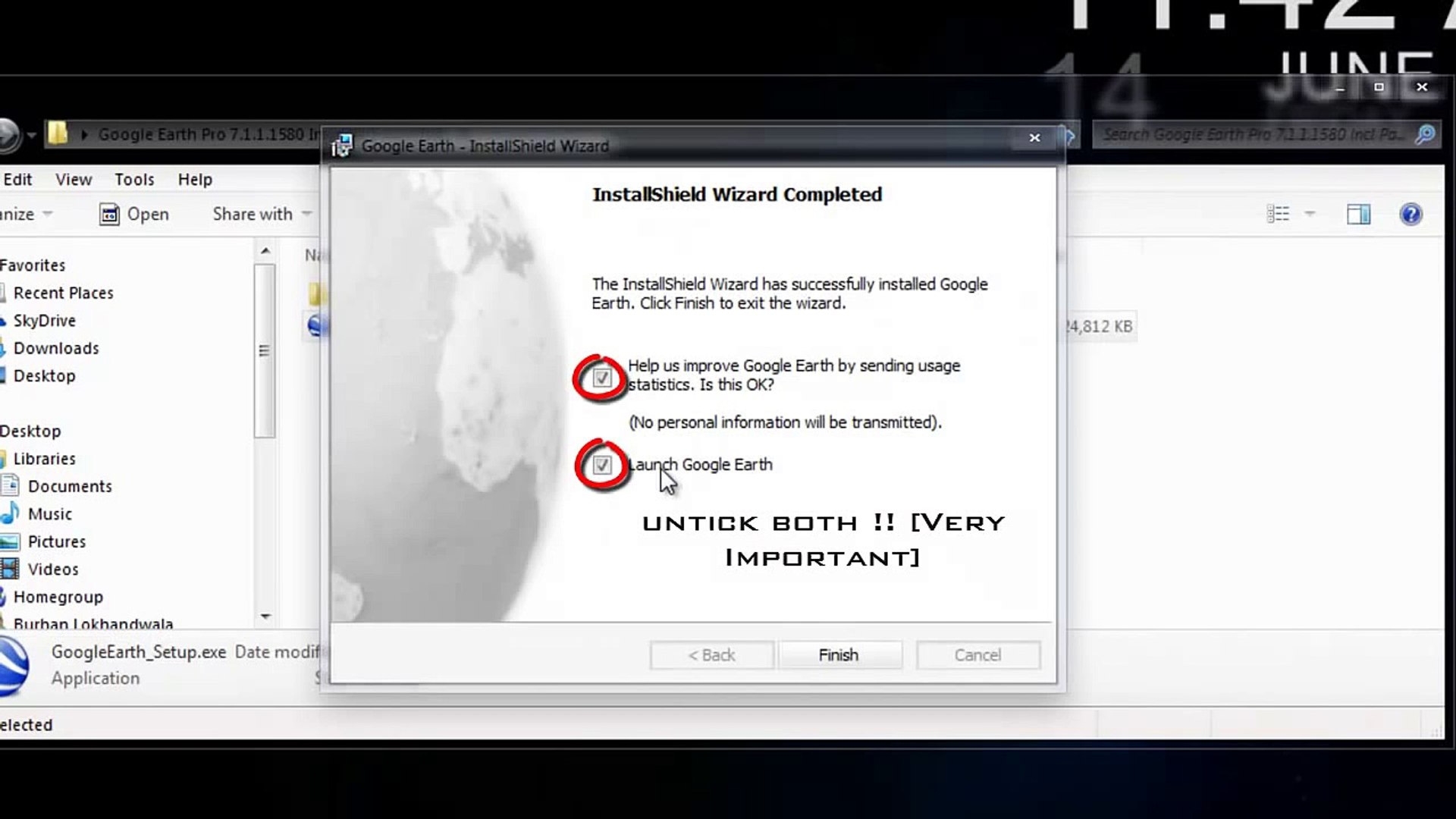Click the Finish button in wizard
This screenshot has height=819, width=1456.
click(x=839, y=655)
